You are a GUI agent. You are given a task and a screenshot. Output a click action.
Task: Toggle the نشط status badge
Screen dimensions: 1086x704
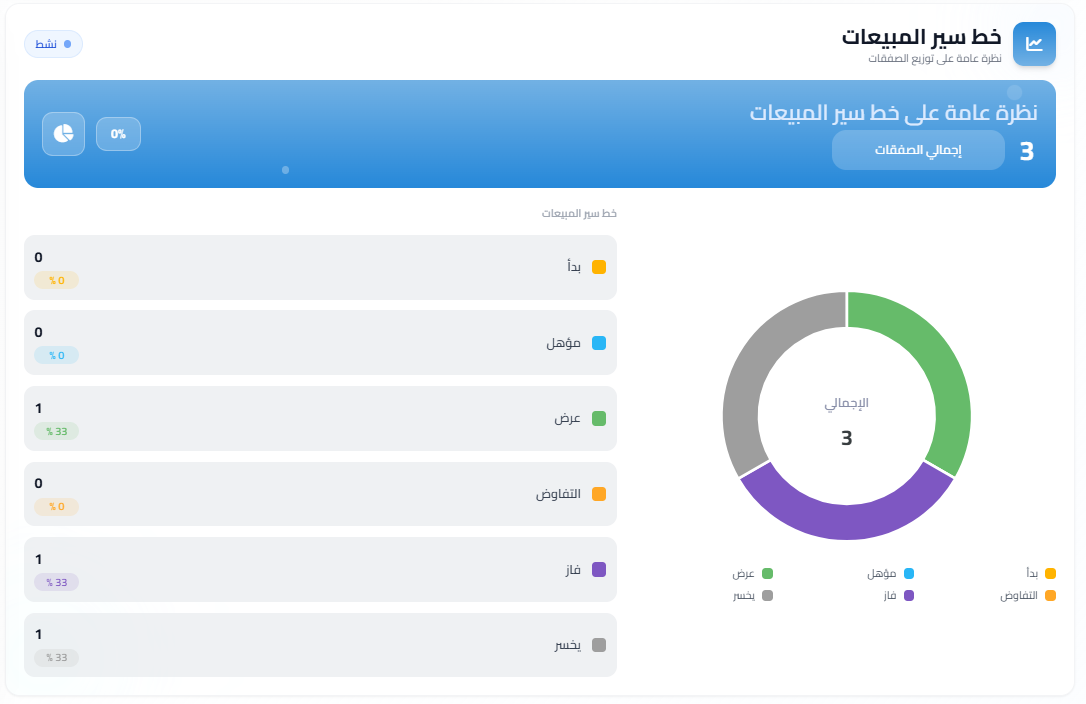(53, 44)
